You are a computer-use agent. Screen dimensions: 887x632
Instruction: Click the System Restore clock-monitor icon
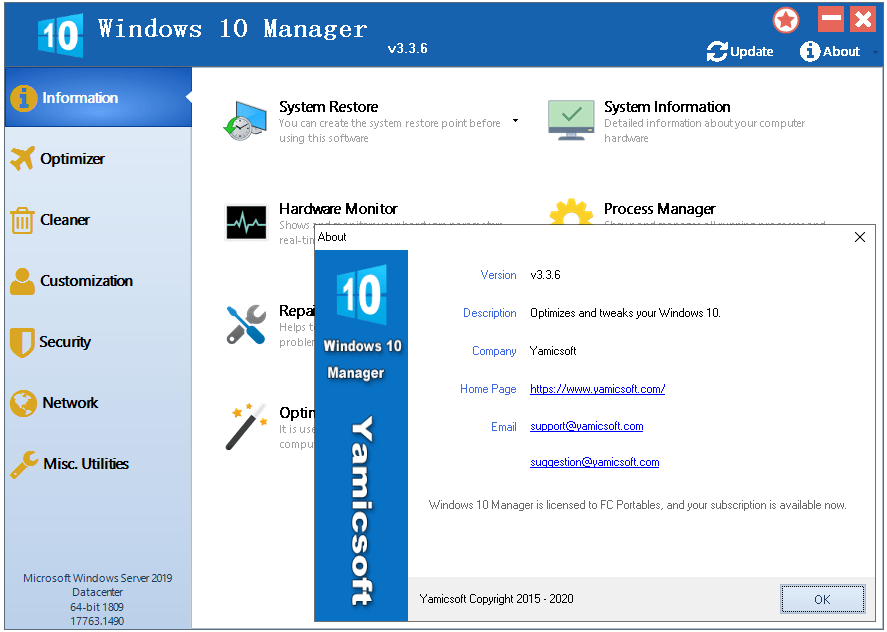click(x=245, y=121)
